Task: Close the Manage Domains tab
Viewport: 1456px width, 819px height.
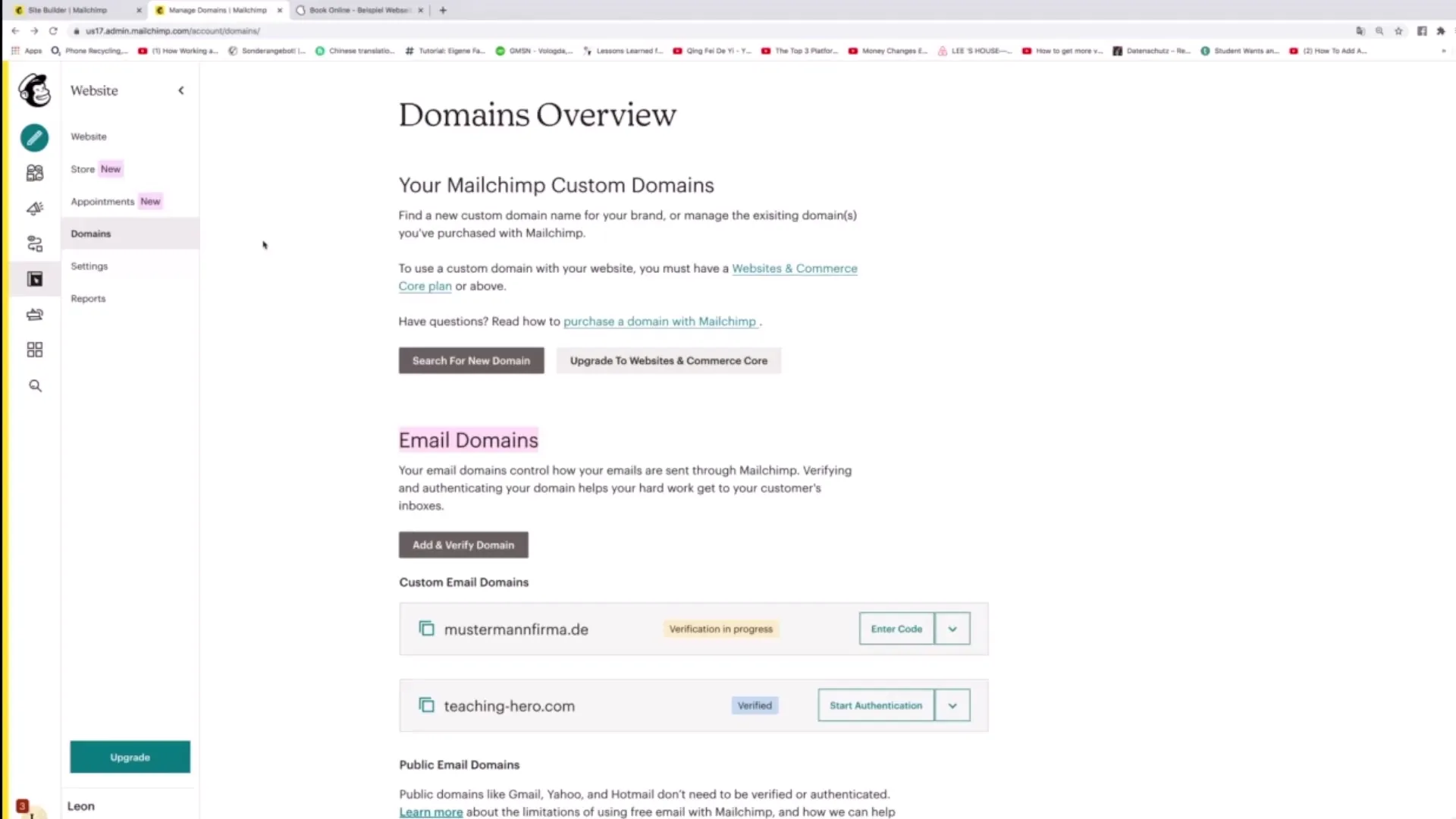Action: point(280,10)
